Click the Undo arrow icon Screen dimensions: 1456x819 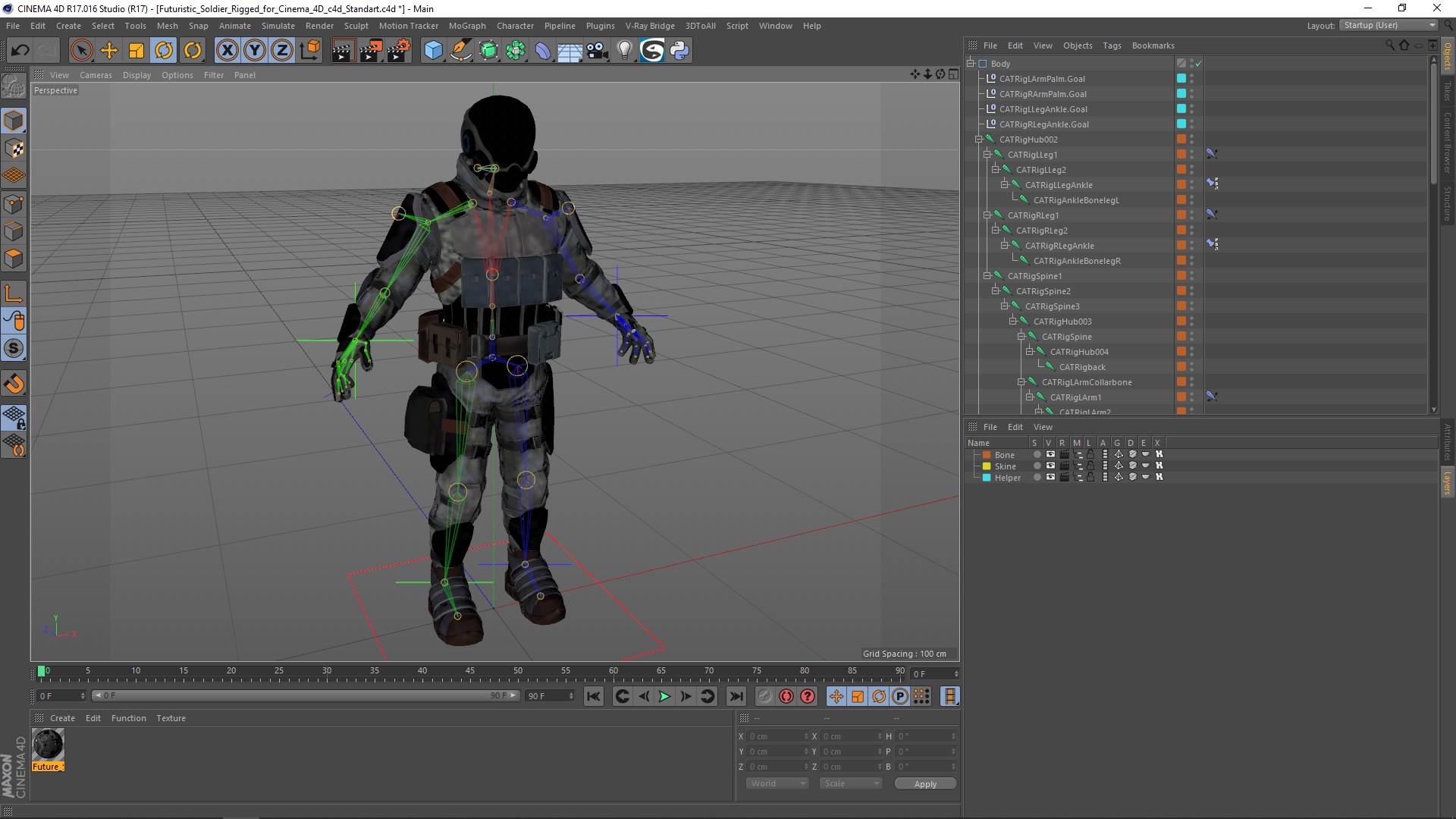click(x=20, y=51)
